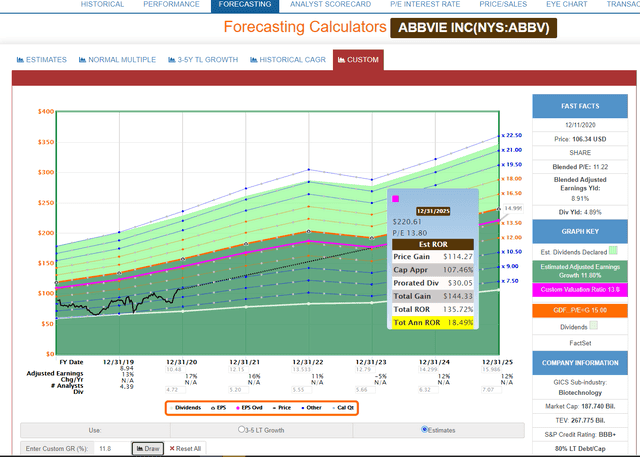The image size is (640, 457).
Task: Toggle Price series in chart legend
Action: [282, 408]
